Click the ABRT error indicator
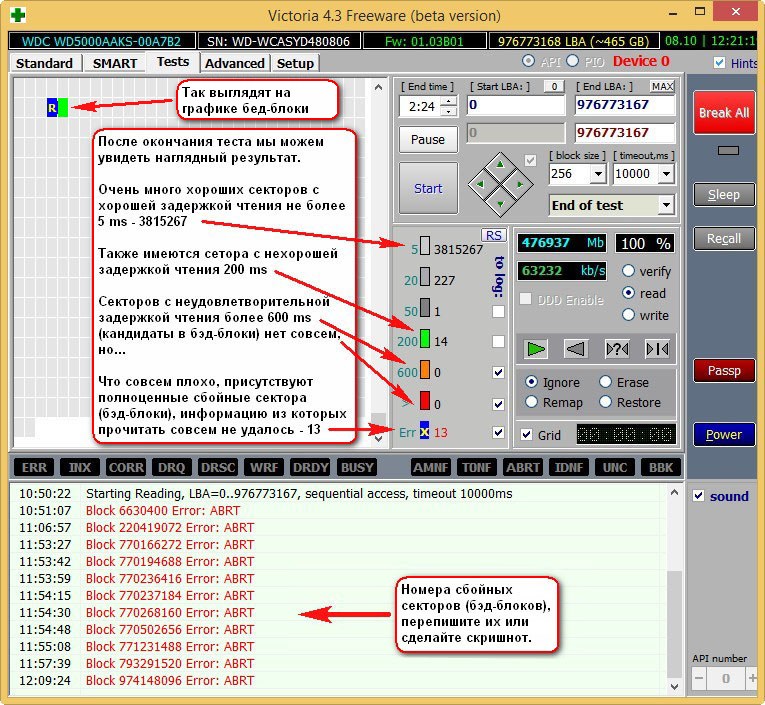 (x=523, y=467)
